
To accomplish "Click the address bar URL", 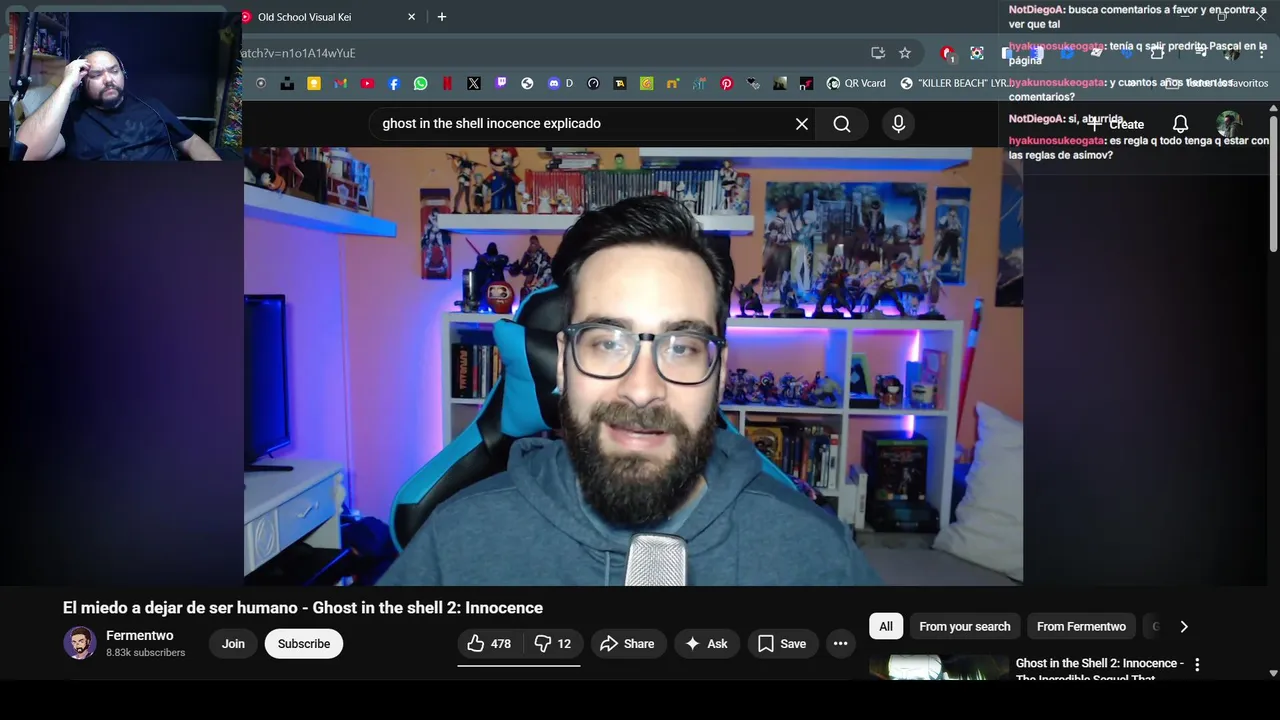I will pos(298,53).
